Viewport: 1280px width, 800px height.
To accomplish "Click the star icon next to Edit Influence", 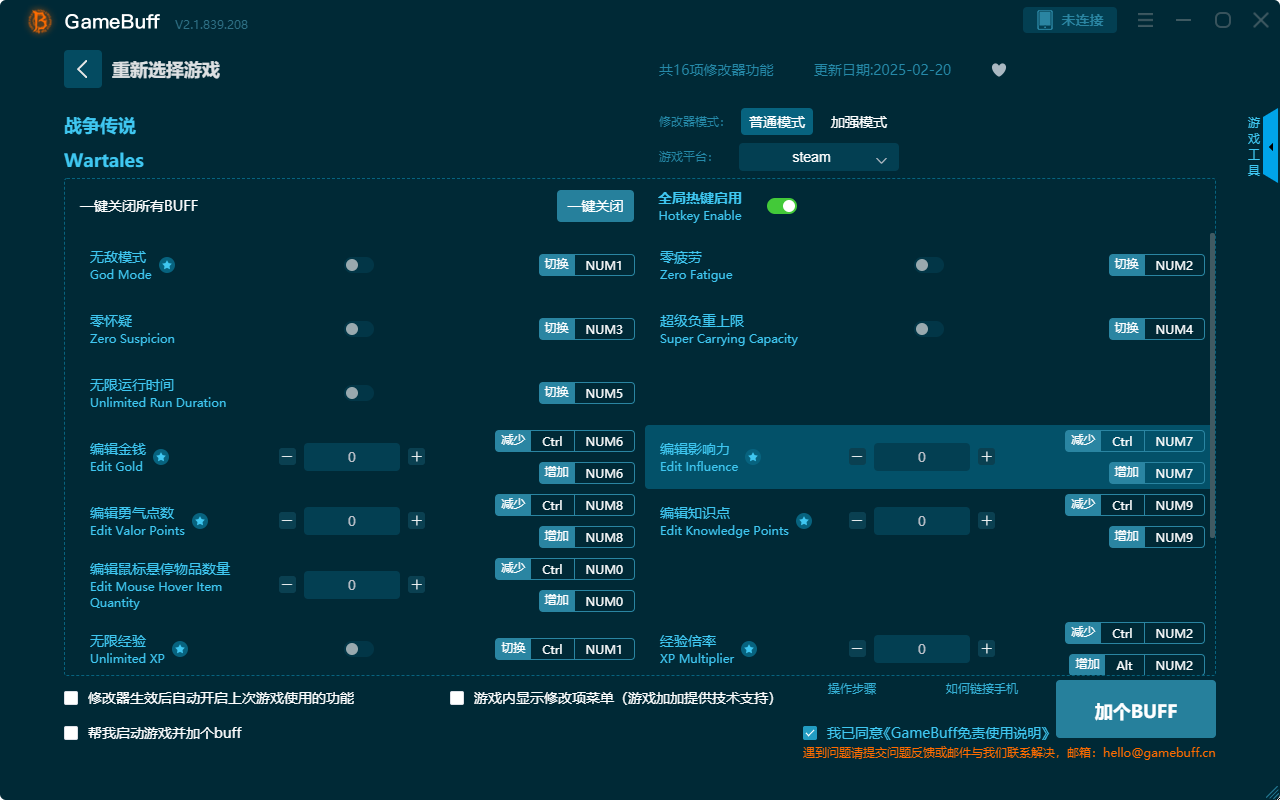I will (x=751, y=457).
